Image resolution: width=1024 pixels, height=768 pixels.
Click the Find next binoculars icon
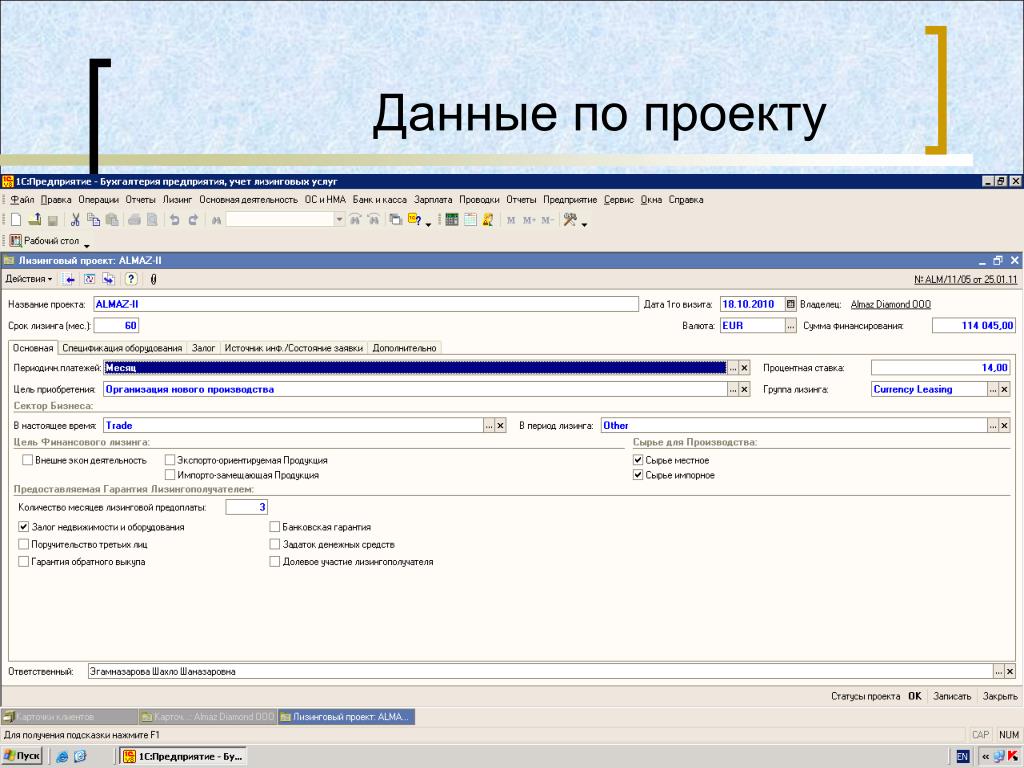point(355,220)
